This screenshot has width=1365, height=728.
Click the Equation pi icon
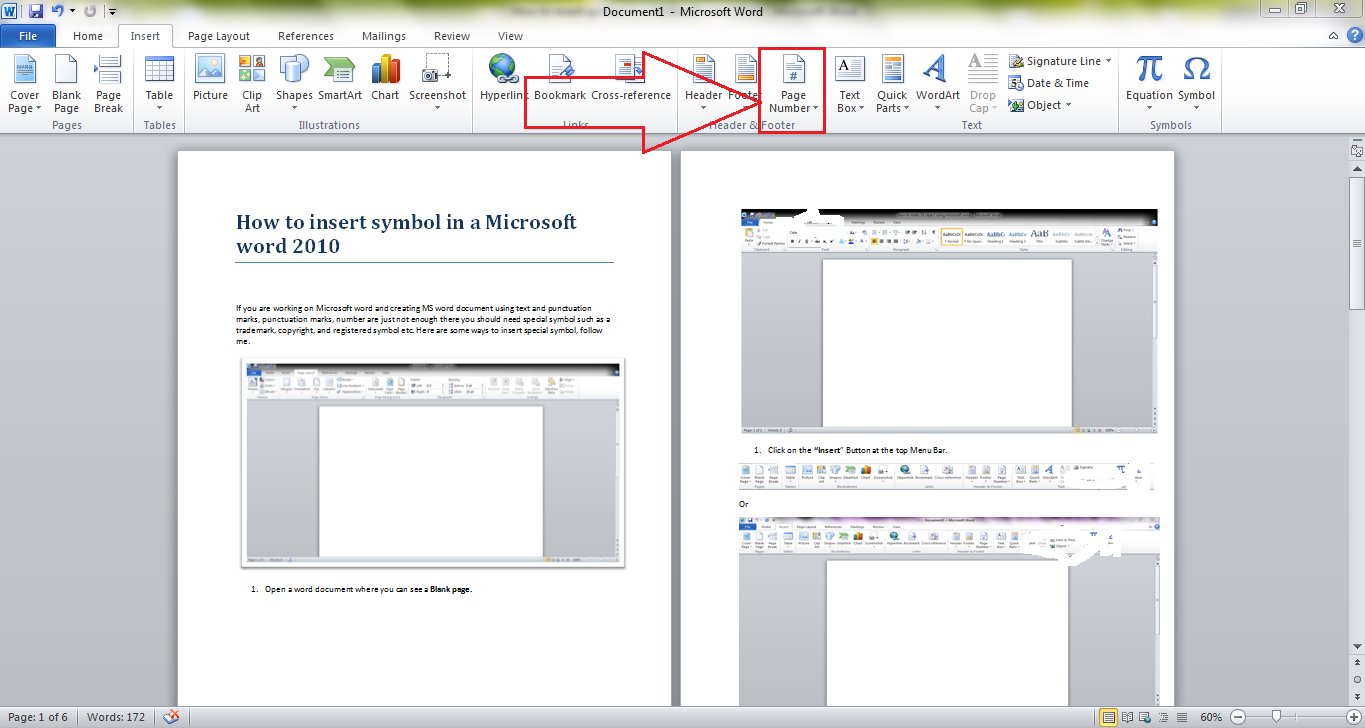click(x=1150, y=68)
